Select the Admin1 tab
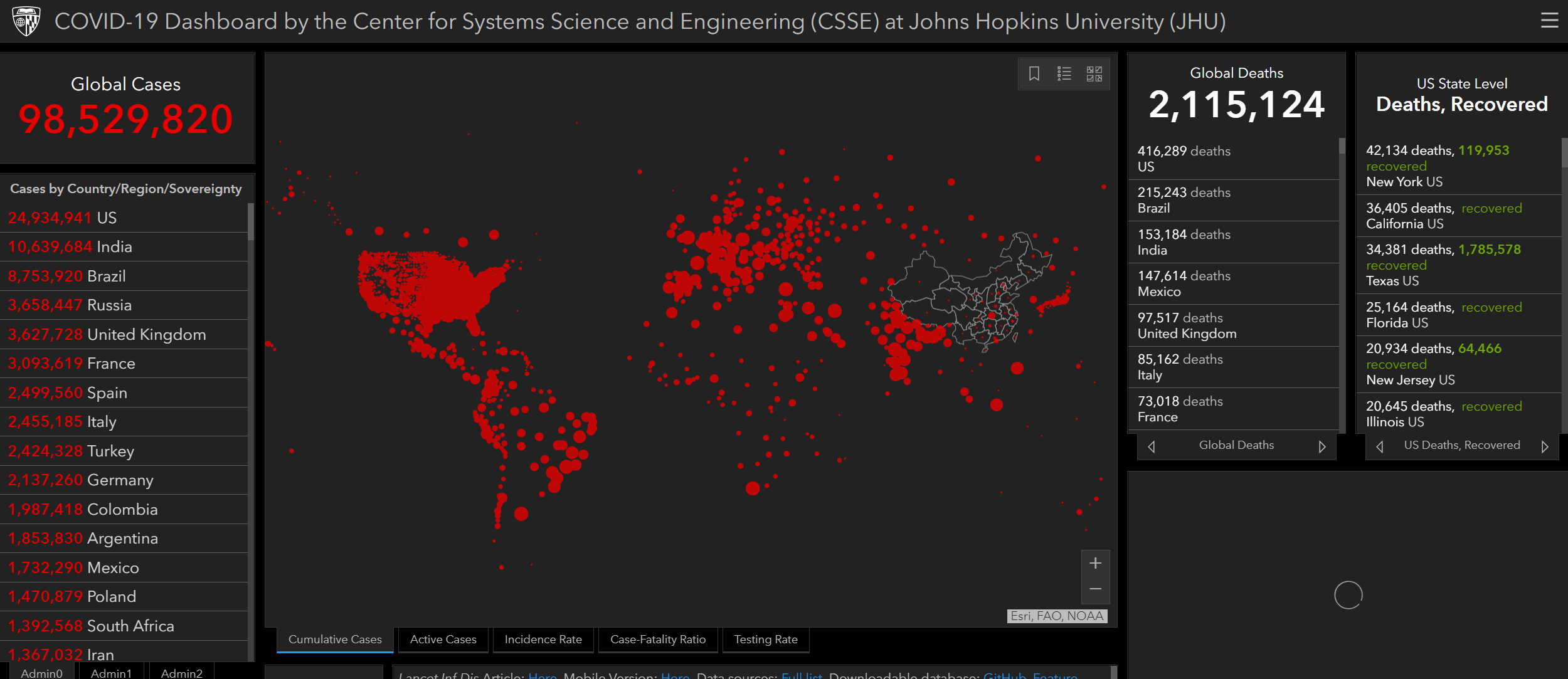 [x=111, y=673]
